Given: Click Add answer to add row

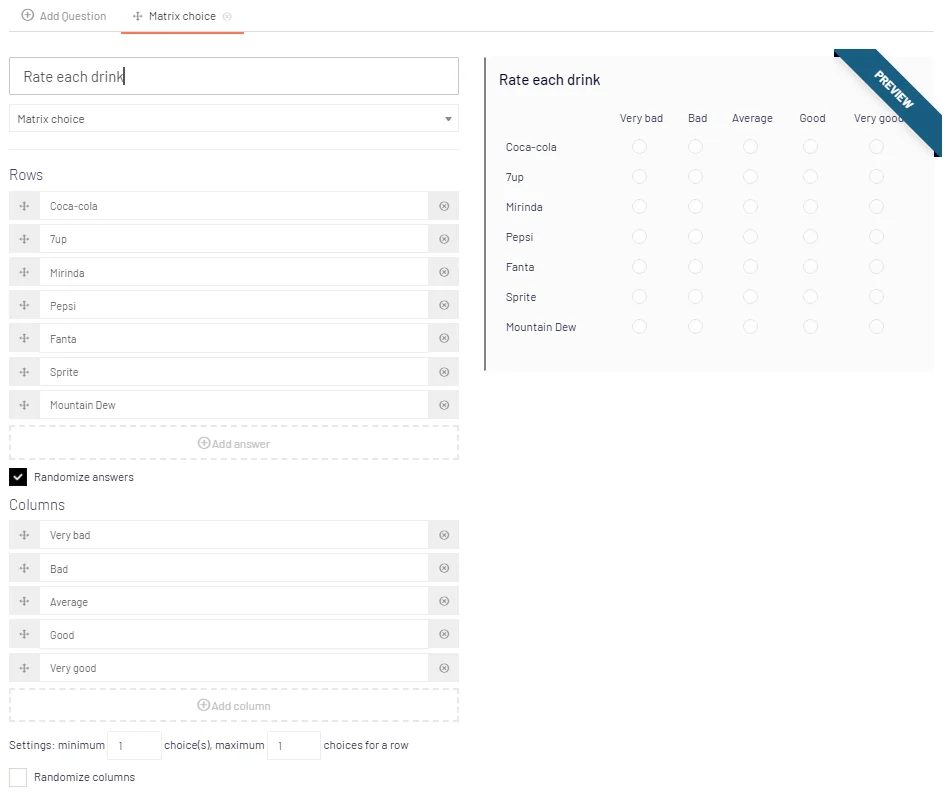Looking at the screenshot, I should (234, 443).
